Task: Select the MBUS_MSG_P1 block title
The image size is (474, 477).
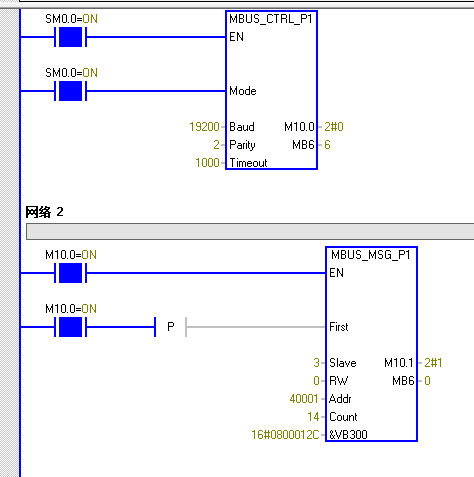Action: click(371, 255)
